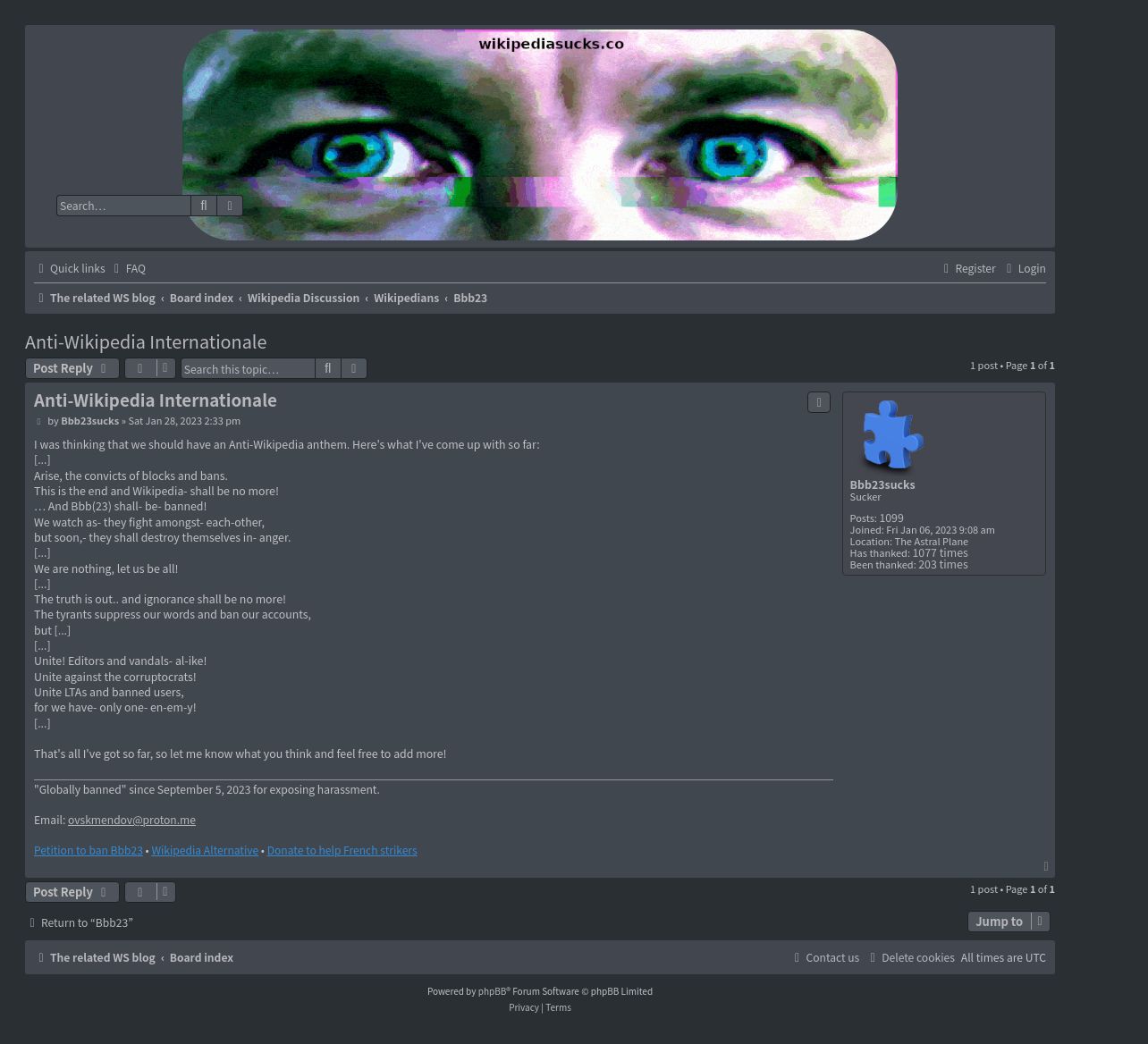Open Wikipedia Discussion breadcrumb
This screenshot has width=1148, height=1044.
tap(303, 298)
